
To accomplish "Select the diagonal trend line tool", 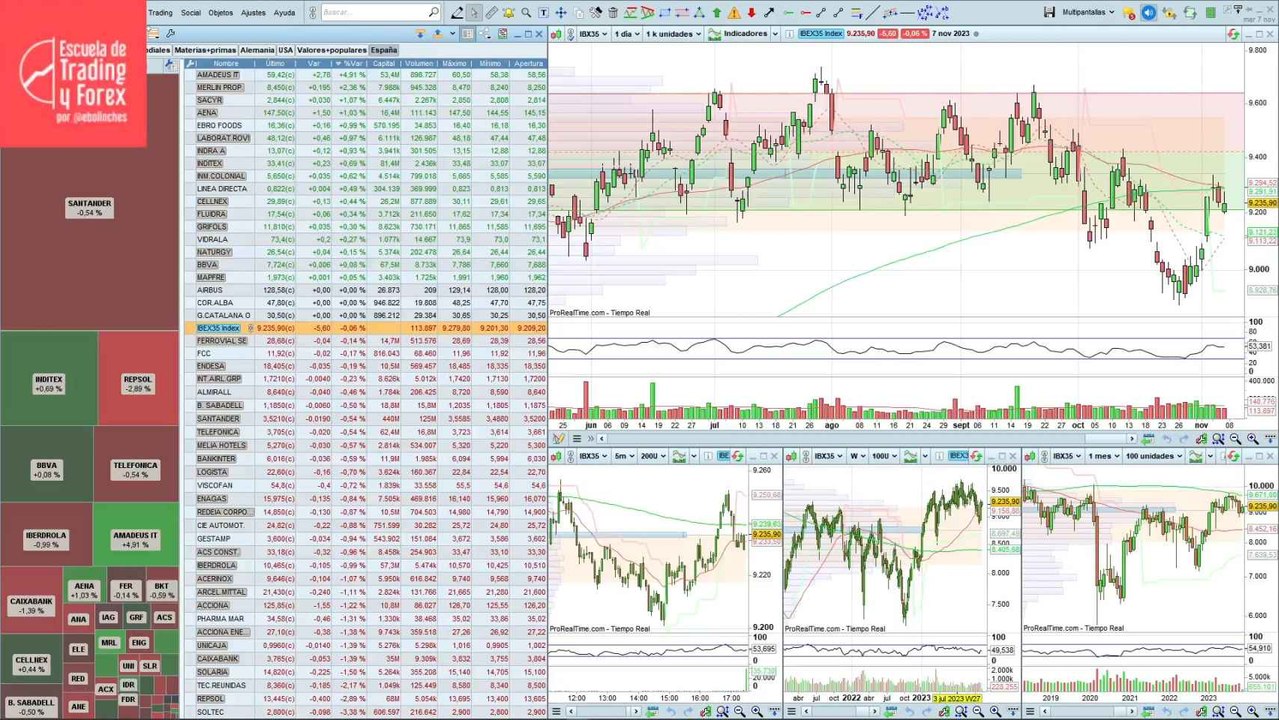I will tap(874, 13).
